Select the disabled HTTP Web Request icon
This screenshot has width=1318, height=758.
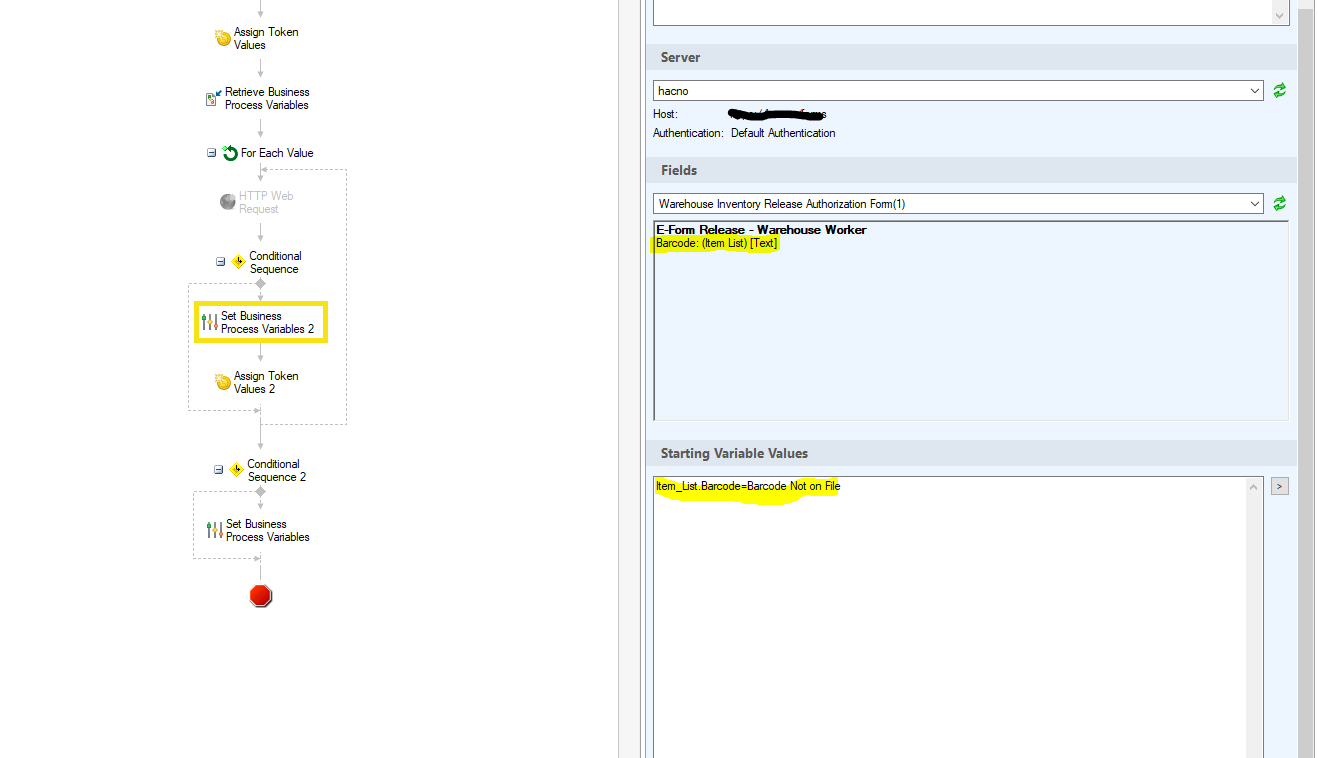[x=227, y=202]
